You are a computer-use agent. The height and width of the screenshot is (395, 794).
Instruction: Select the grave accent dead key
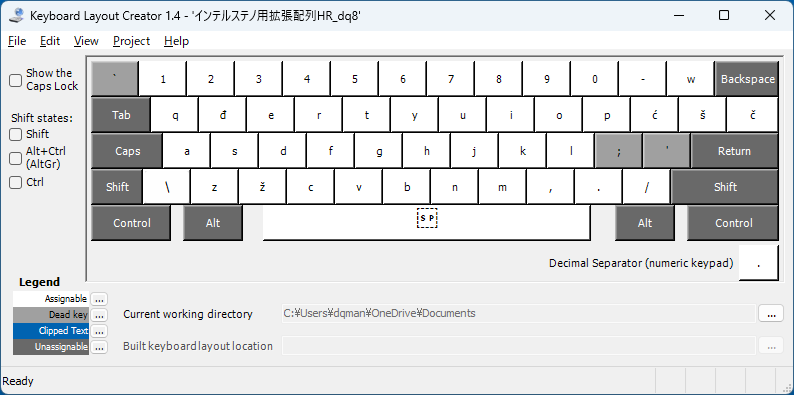click(x=114, y=78)
